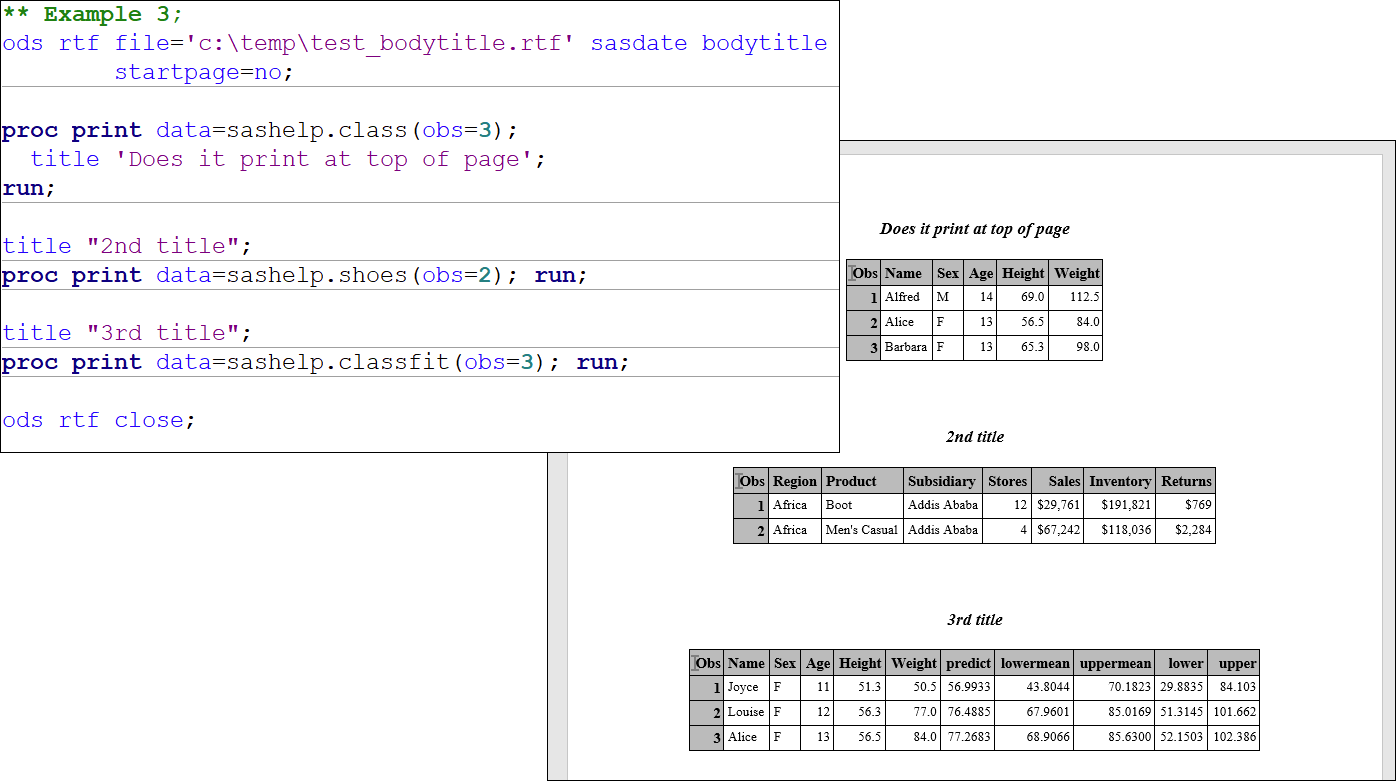The width and height of the screenshot is (1396, 781).
Task: Click the green '** Example 3;' comment line
Action: (x=93, y=14)
